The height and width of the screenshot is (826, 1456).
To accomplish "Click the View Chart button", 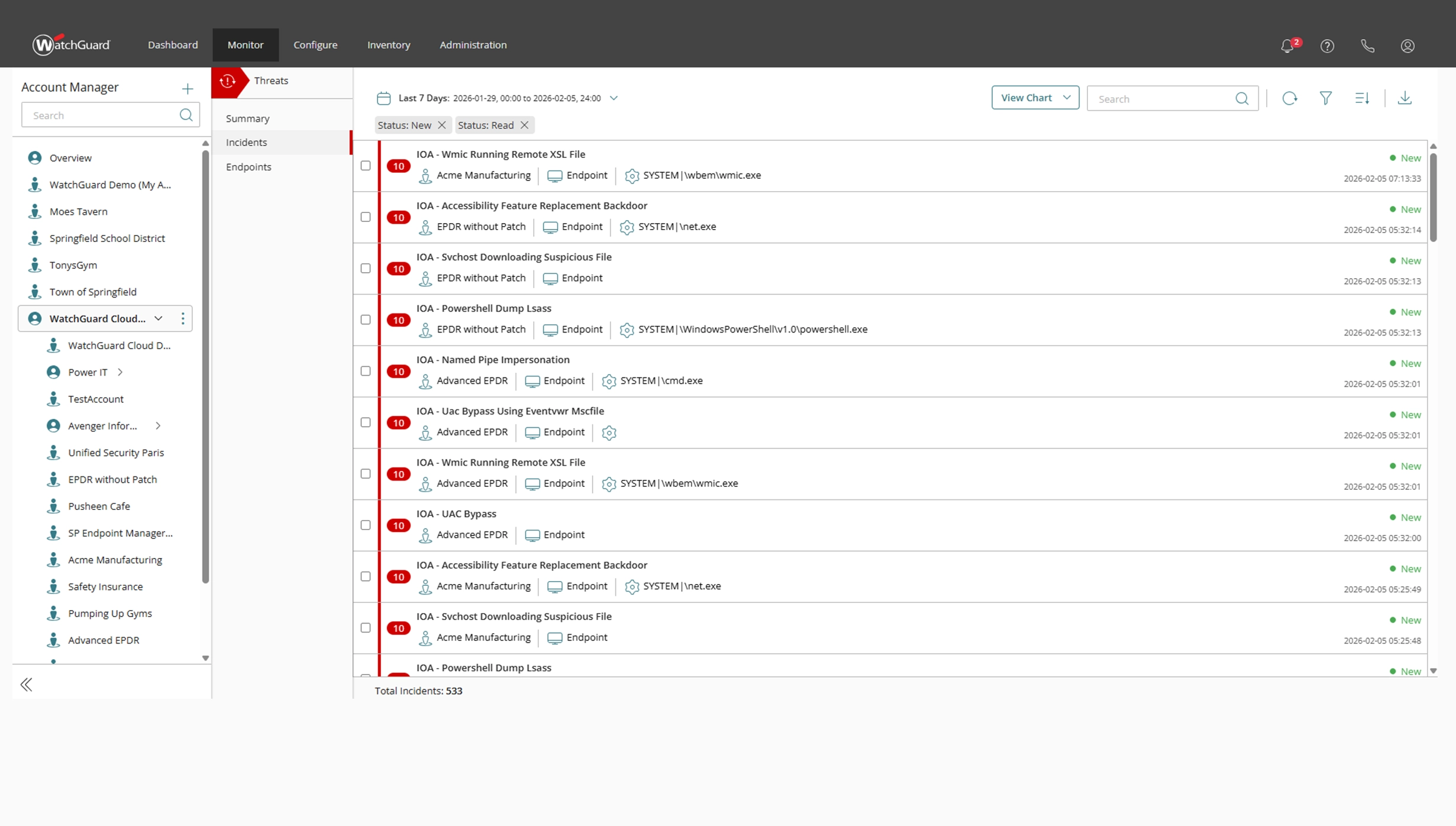I will point(1035,97).
